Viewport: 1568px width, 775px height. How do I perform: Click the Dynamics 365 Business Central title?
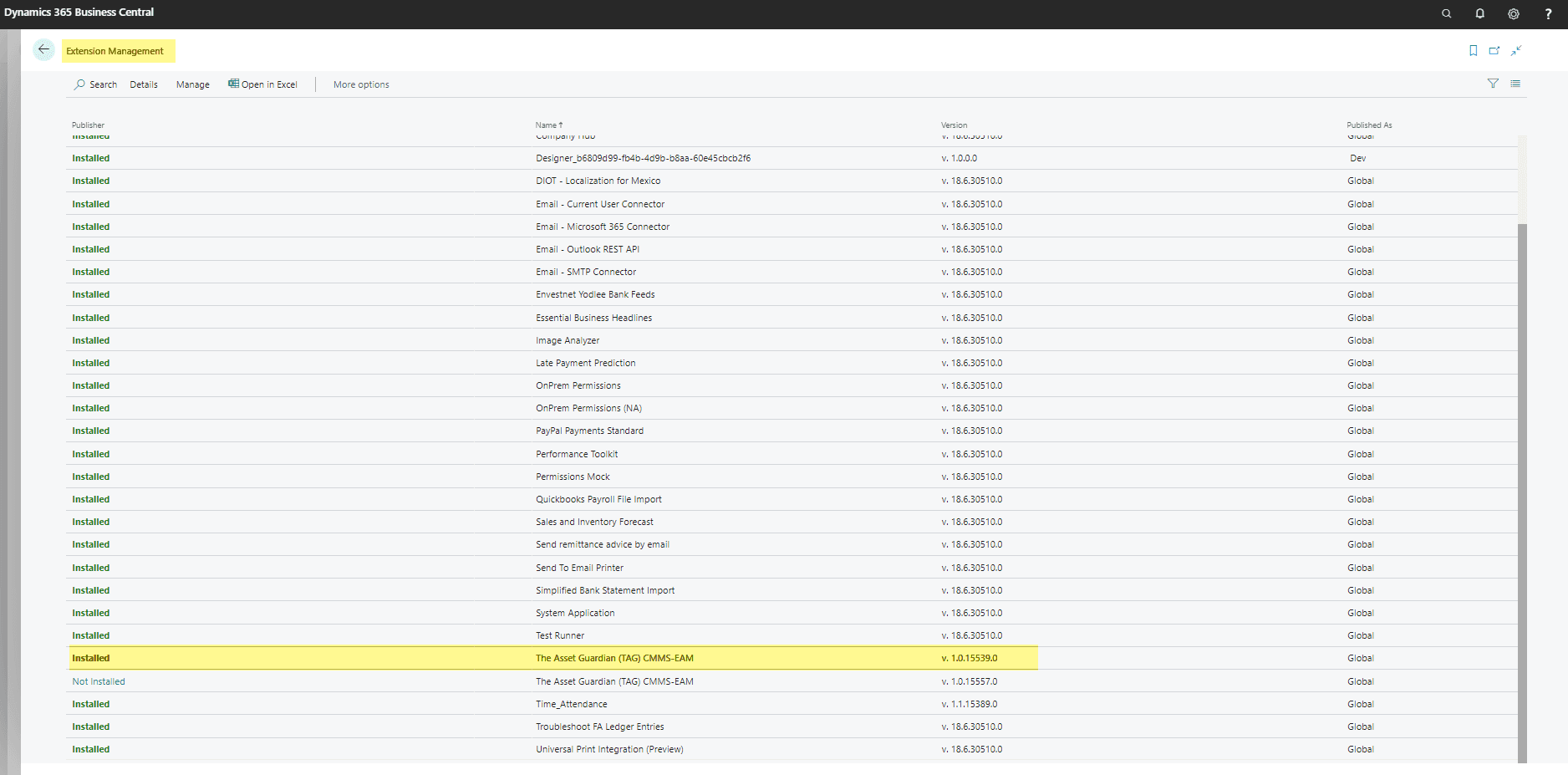click(79, 13)
